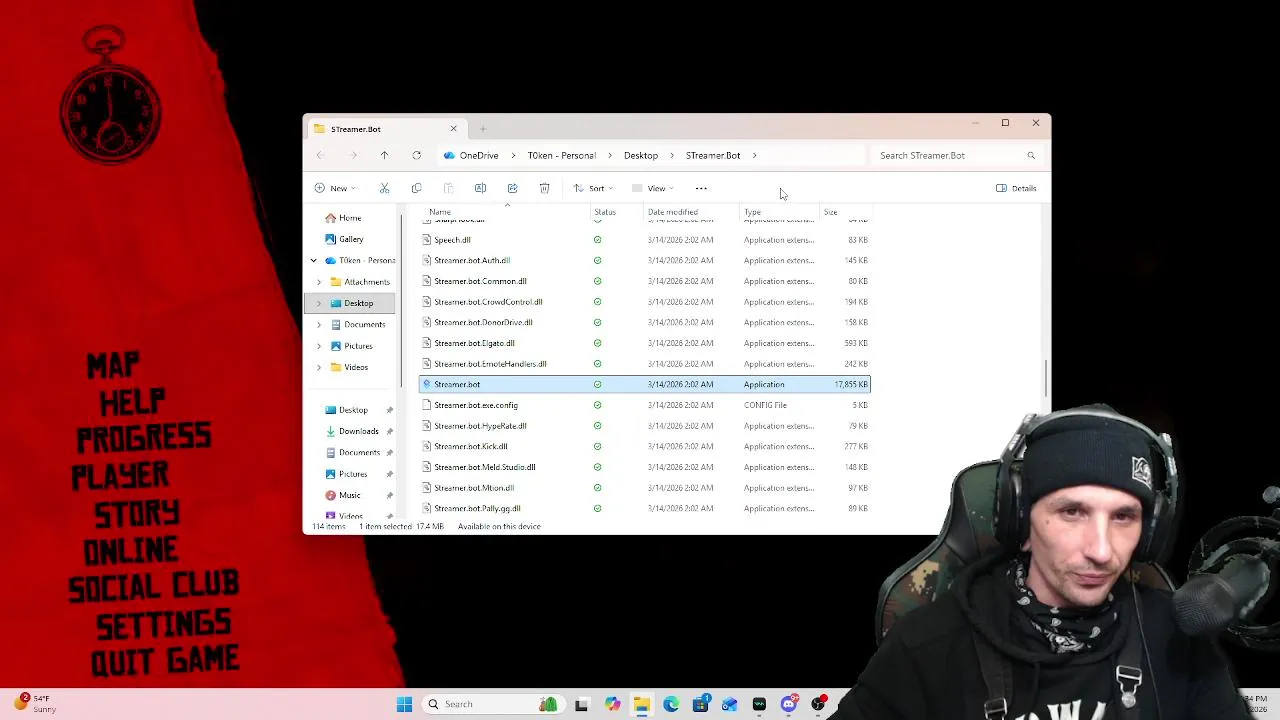Open the New item dropdown
Viewport: 1280px width, 720px height.
[x=334, y=188]
